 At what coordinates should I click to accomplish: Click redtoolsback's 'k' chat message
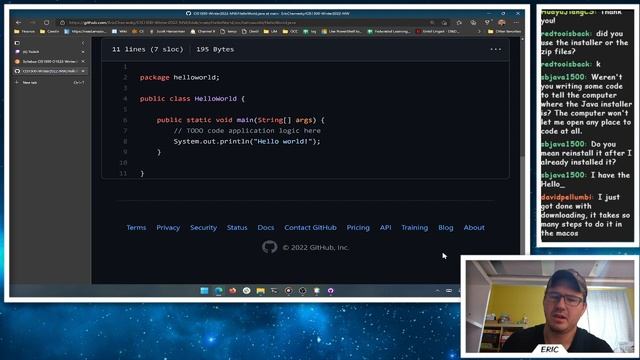(x=571, y=64)
